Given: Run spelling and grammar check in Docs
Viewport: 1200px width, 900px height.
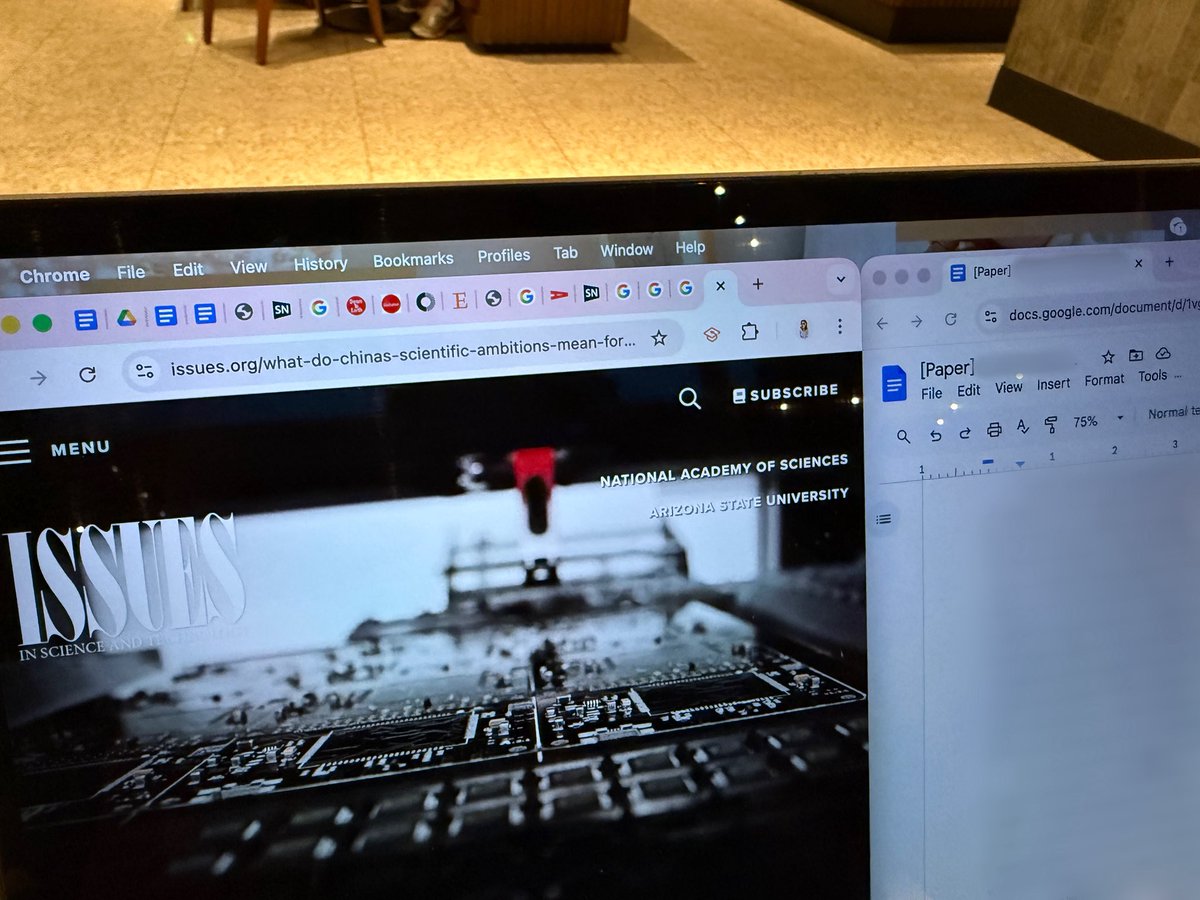Looking at the screenshot, I should (1022, 428).
